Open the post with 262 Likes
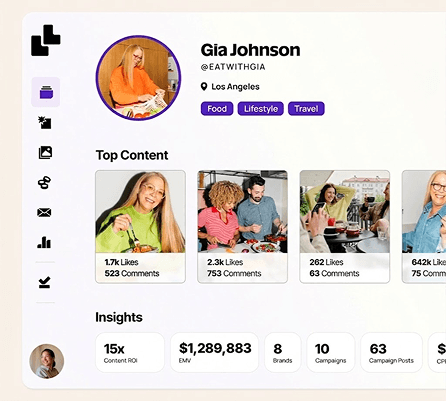 [345, 227]
